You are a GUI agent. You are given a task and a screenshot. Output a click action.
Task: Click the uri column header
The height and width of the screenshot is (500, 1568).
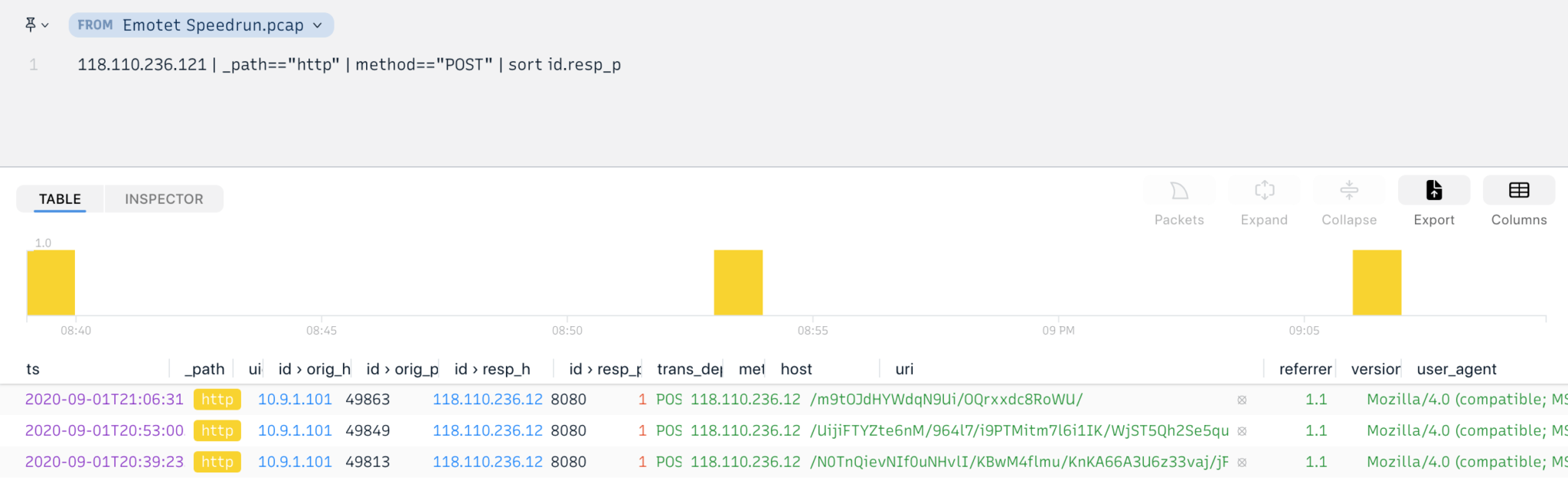click(x=904, y=369)
